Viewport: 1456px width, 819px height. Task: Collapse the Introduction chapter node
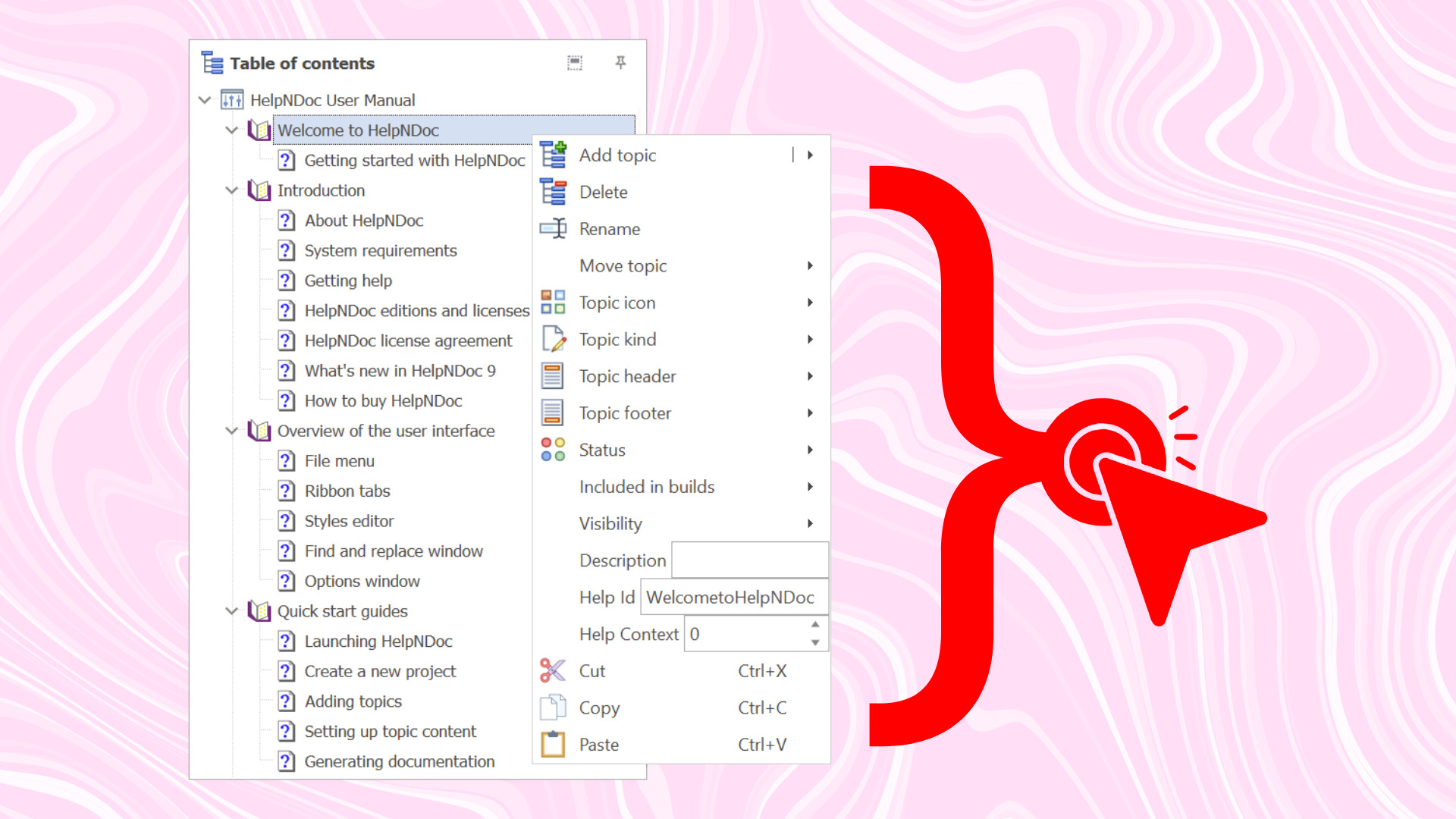click(232, 190)
